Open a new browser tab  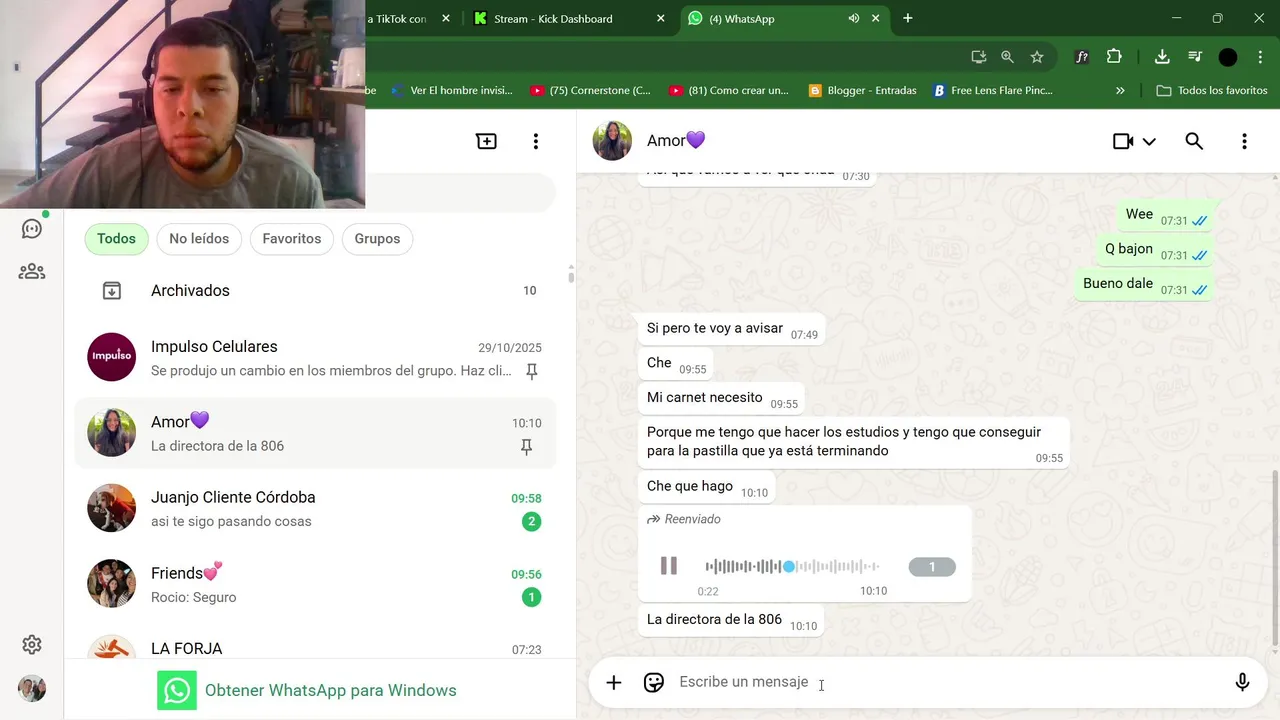[908, 18]
